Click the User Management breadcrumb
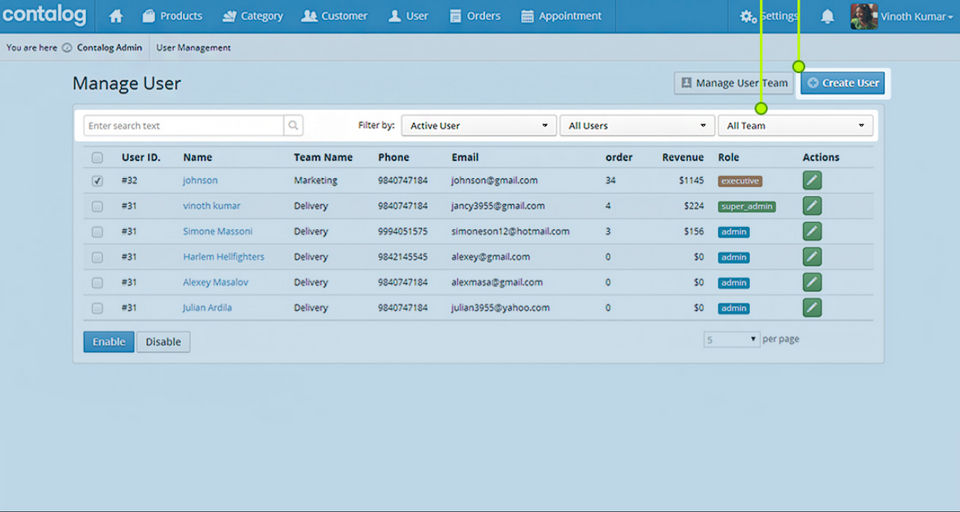The width and height of the screenshot is (960, 512). point(193,48)
